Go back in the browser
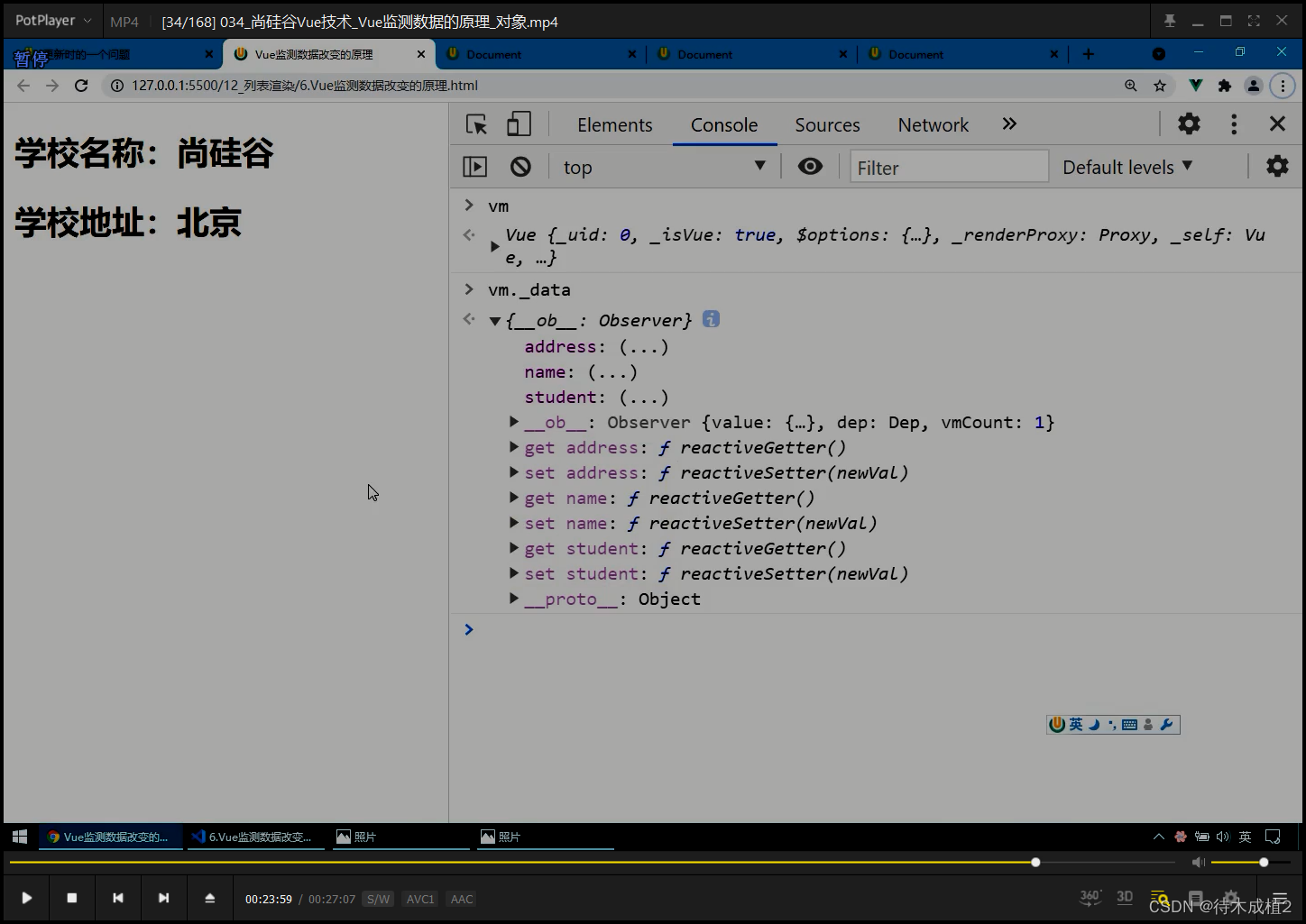 point(23,86)
